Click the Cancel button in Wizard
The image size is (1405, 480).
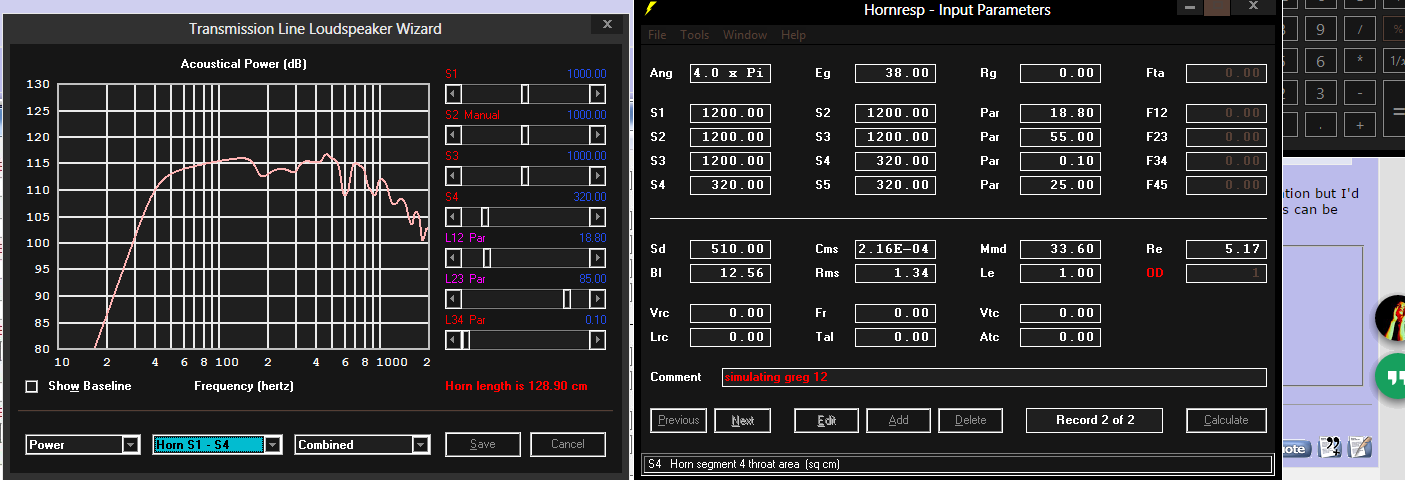567,444
